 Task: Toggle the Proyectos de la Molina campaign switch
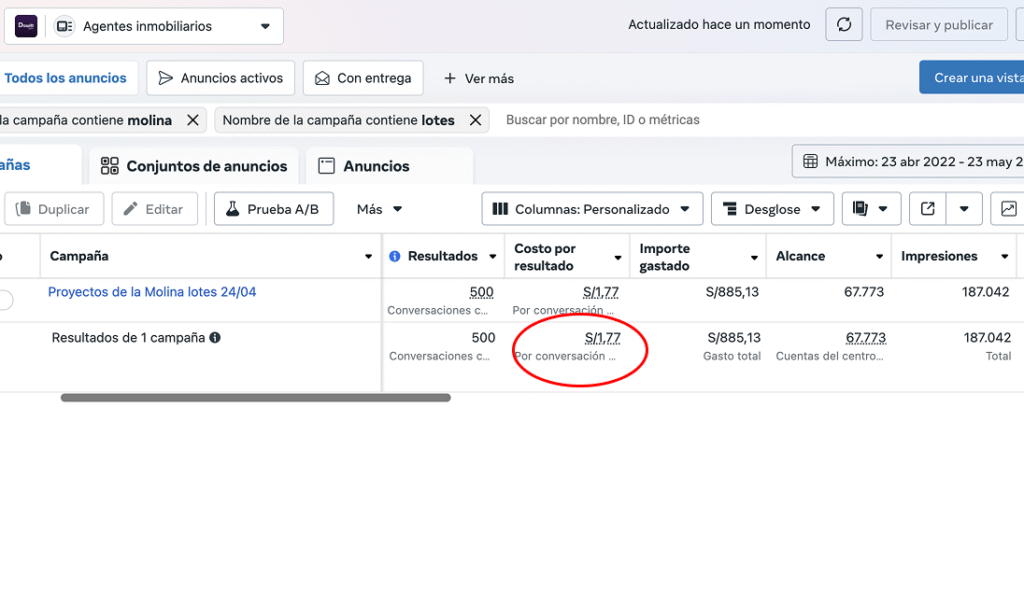click(5, 299)
